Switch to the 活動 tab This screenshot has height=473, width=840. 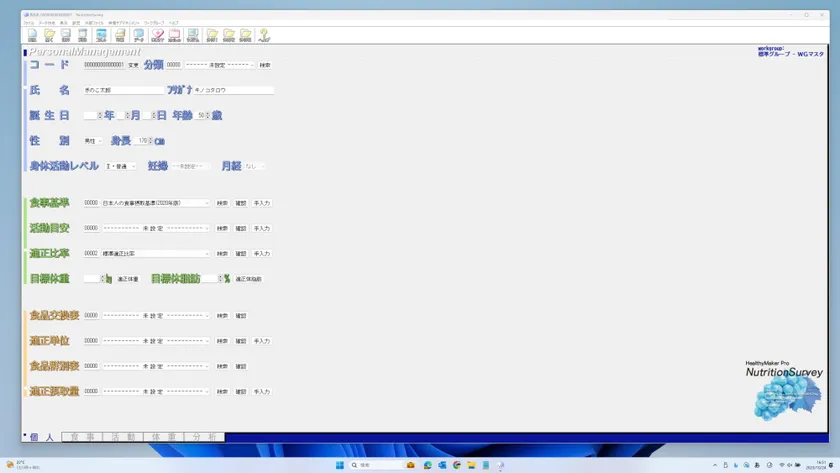[x=123, y=437]
